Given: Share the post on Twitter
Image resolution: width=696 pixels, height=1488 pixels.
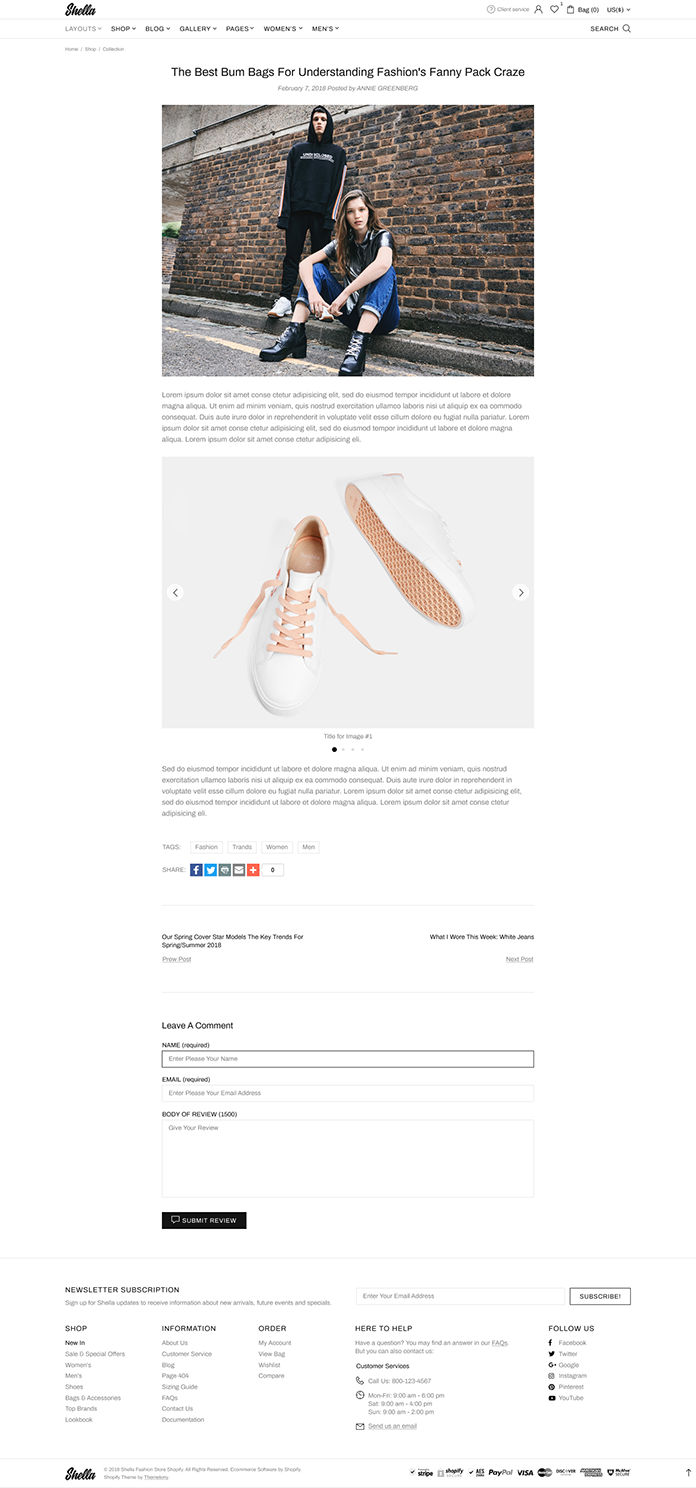Looking at the screenshot, I should (x=211, y=870).
